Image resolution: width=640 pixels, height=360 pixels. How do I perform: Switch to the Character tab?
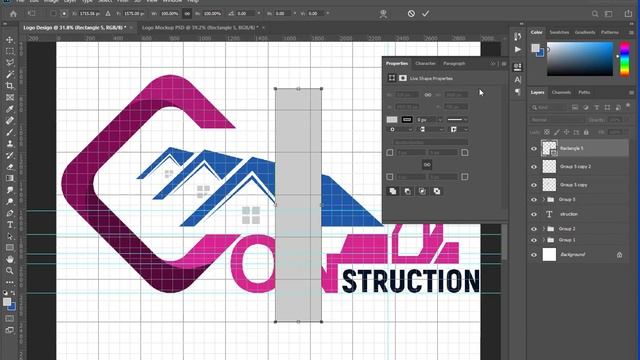pyautogui.click(x=425, y=63)
